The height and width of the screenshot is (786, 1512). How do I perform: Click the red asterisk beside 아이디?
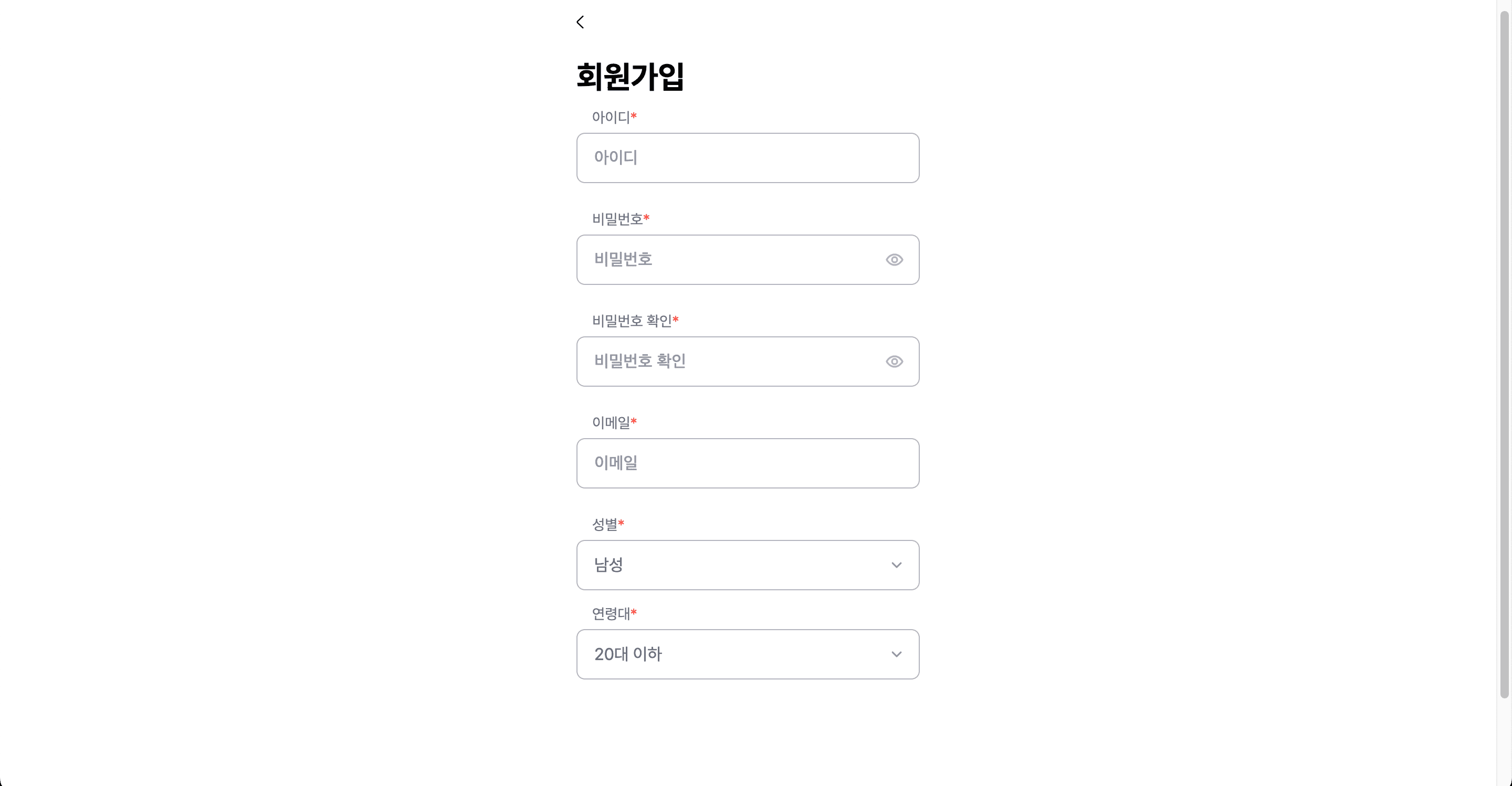(x=634, y=116)
